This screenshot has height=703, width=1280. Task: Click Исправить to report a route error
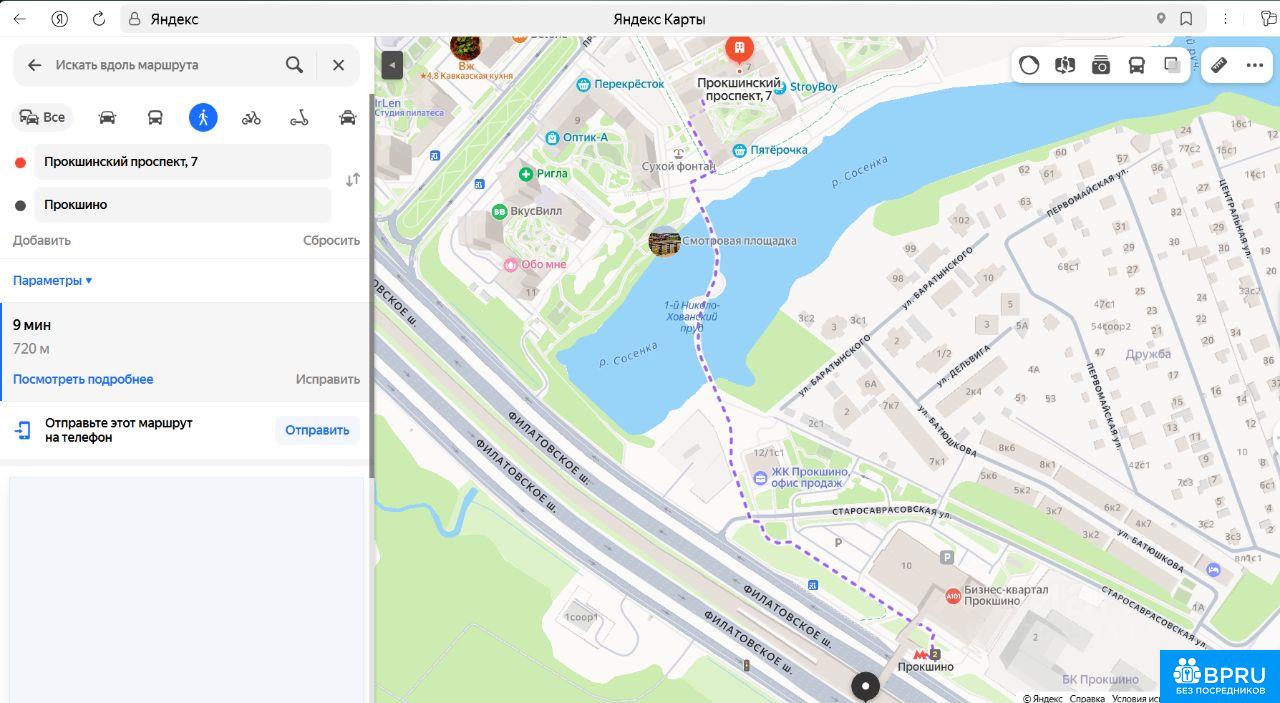click(327, 379)
